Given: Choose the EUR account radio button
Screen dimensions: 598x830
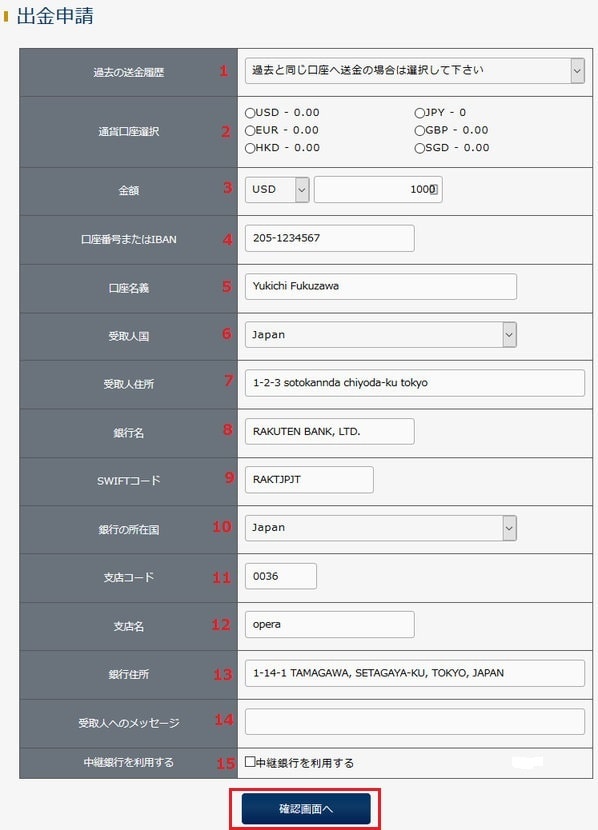Looking at the screenshot, I should [250, 130].
